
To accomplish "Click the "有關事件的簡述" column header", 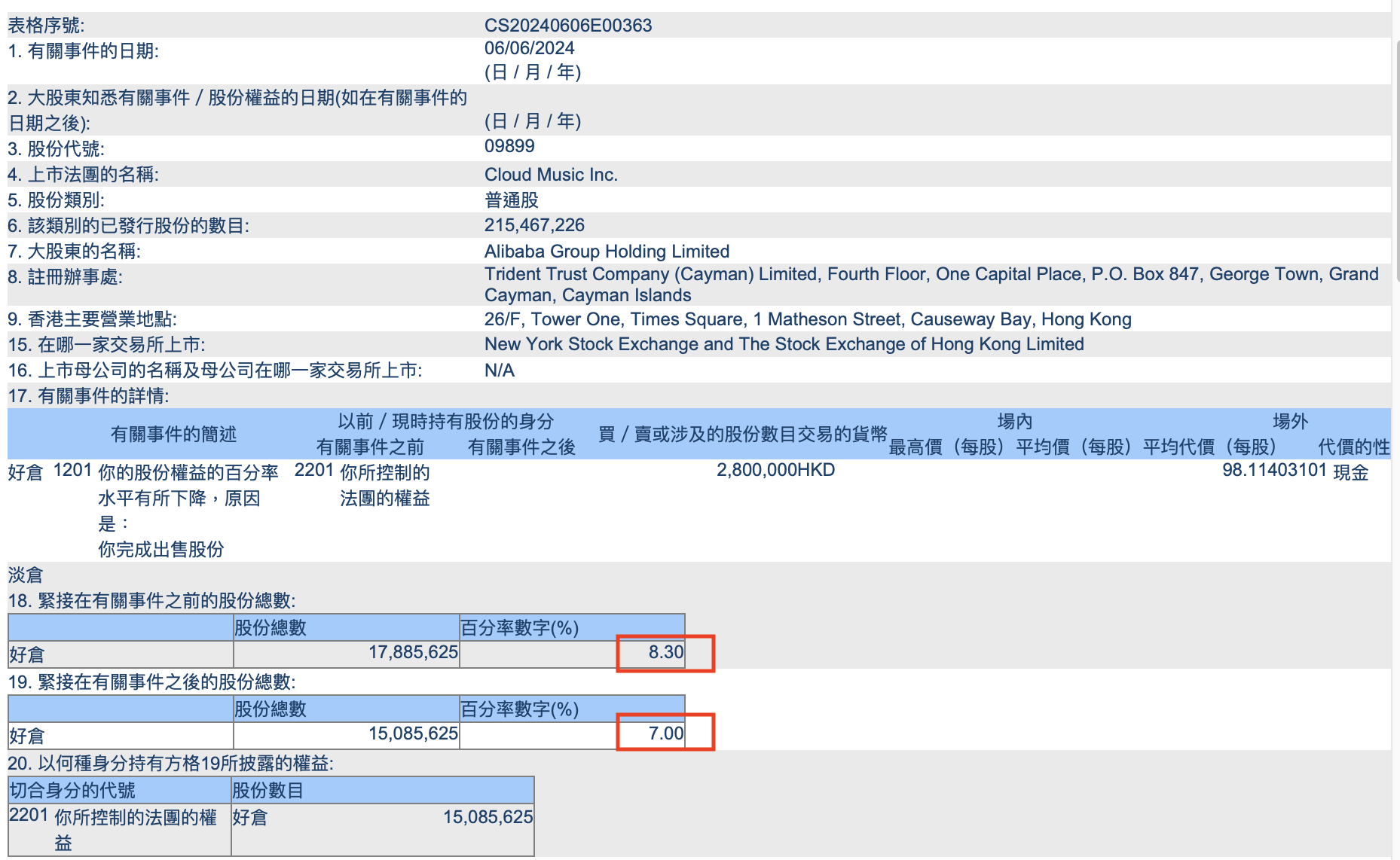I will pos(173,435).
